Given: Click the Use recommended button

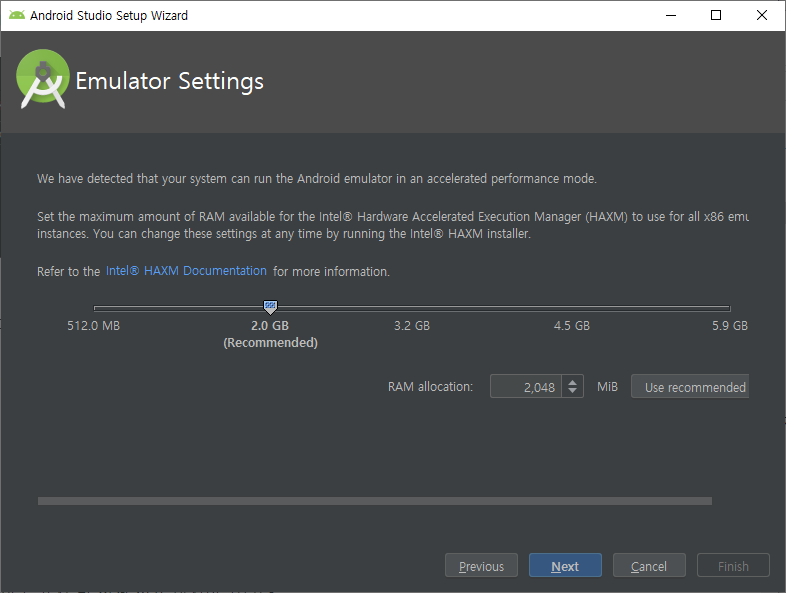Looking at the screenshot, I should [x=690, y=386].
